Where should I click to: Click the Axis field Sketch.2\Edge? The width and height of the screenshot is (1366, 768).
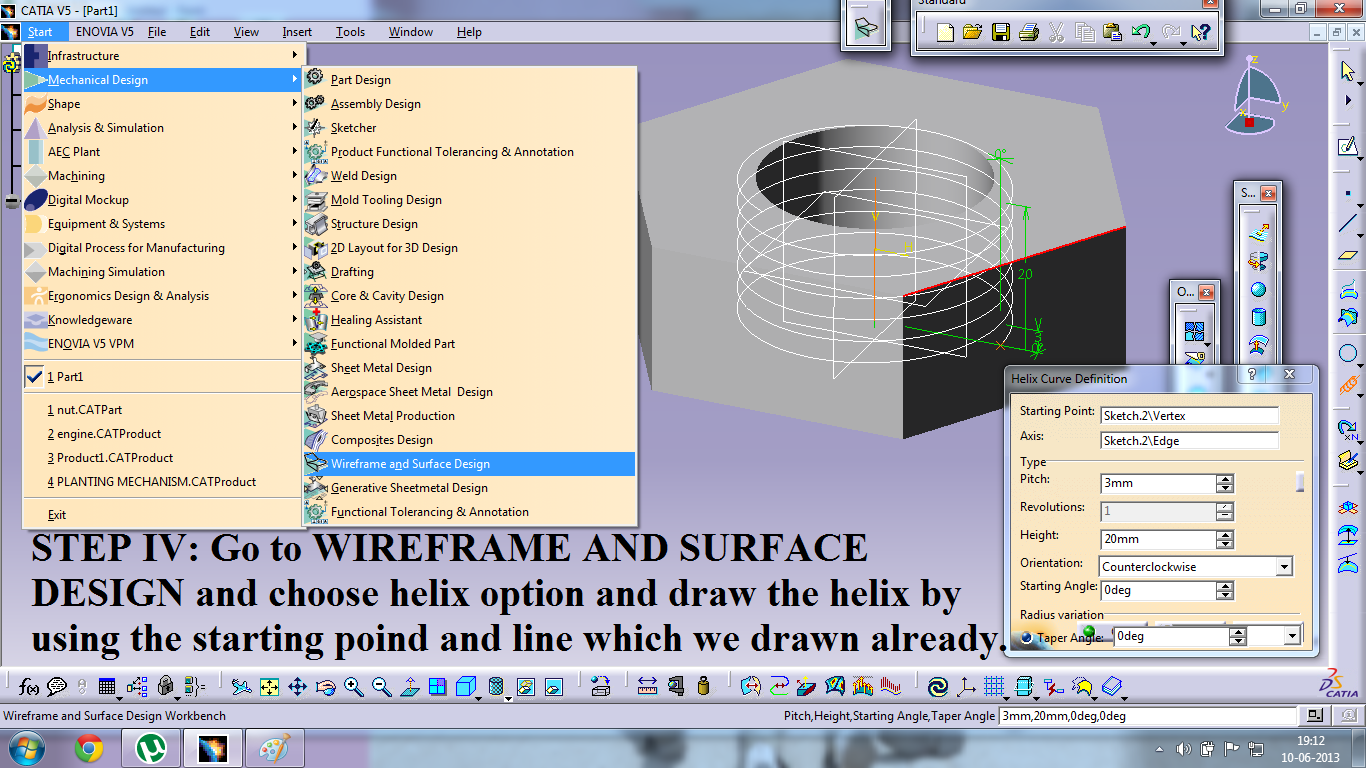pyautogui.click(x=1189, y=440)
